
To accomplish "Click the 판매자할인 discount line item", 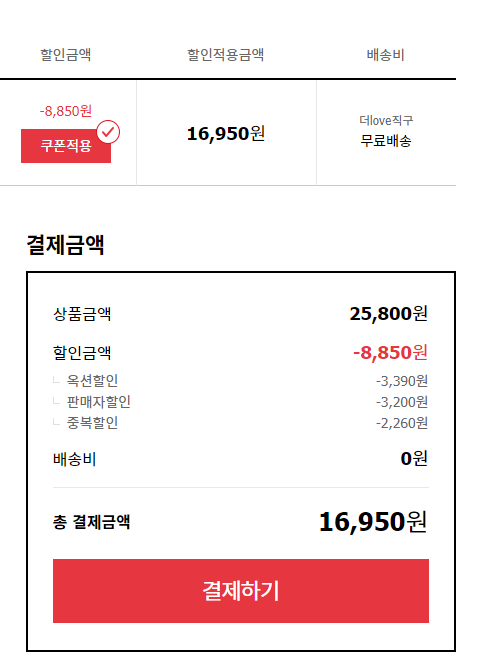I will coord(98,402).
